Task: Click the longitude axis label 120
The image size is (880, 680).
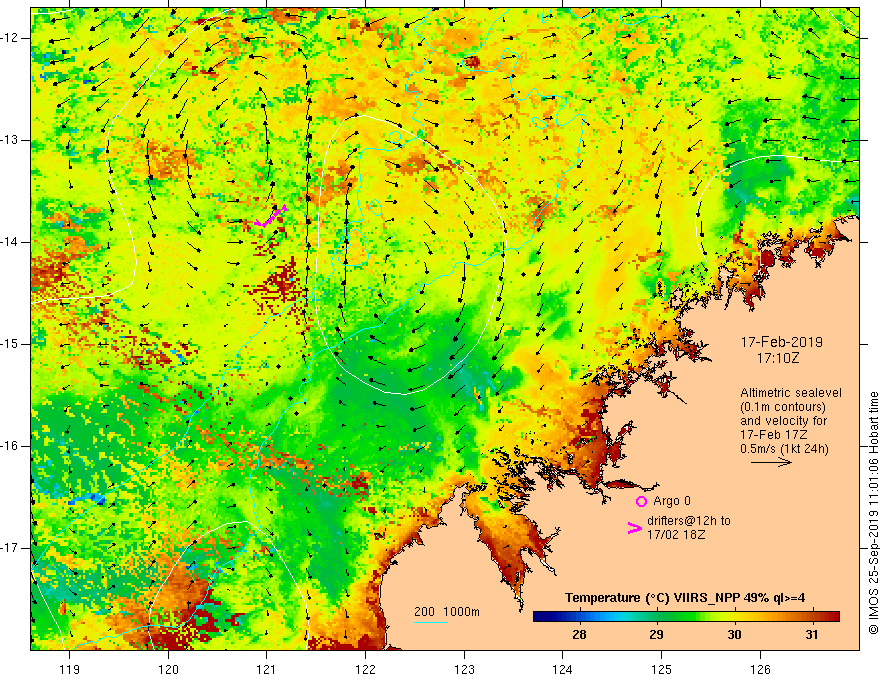Action: pyautogui.click(x=168, y=669)
